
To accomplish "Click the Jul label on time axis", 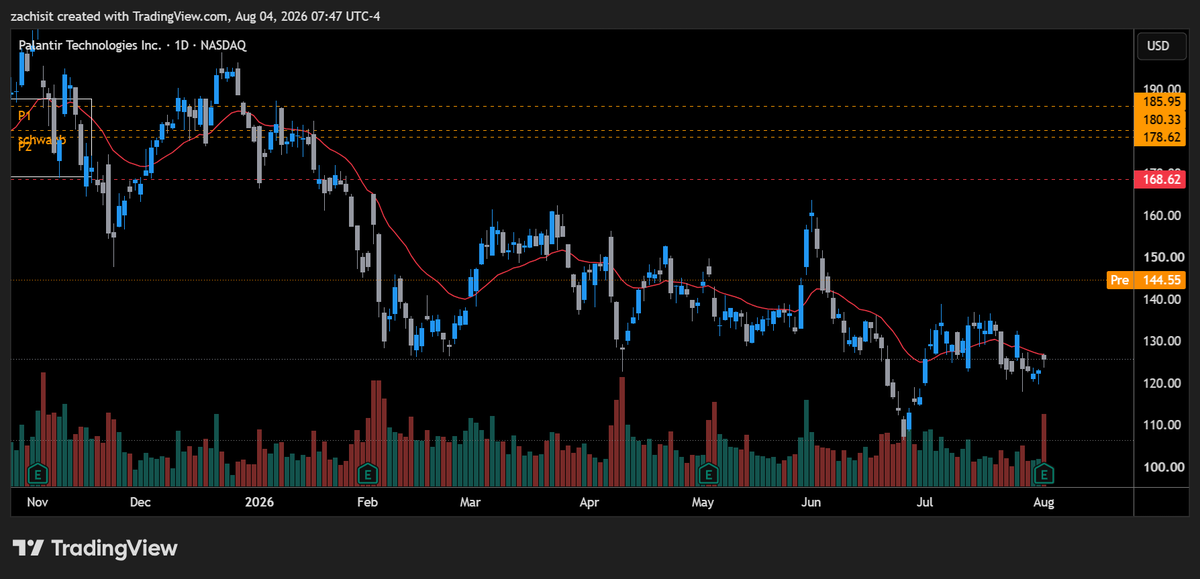I will click(x=924, y=502).
